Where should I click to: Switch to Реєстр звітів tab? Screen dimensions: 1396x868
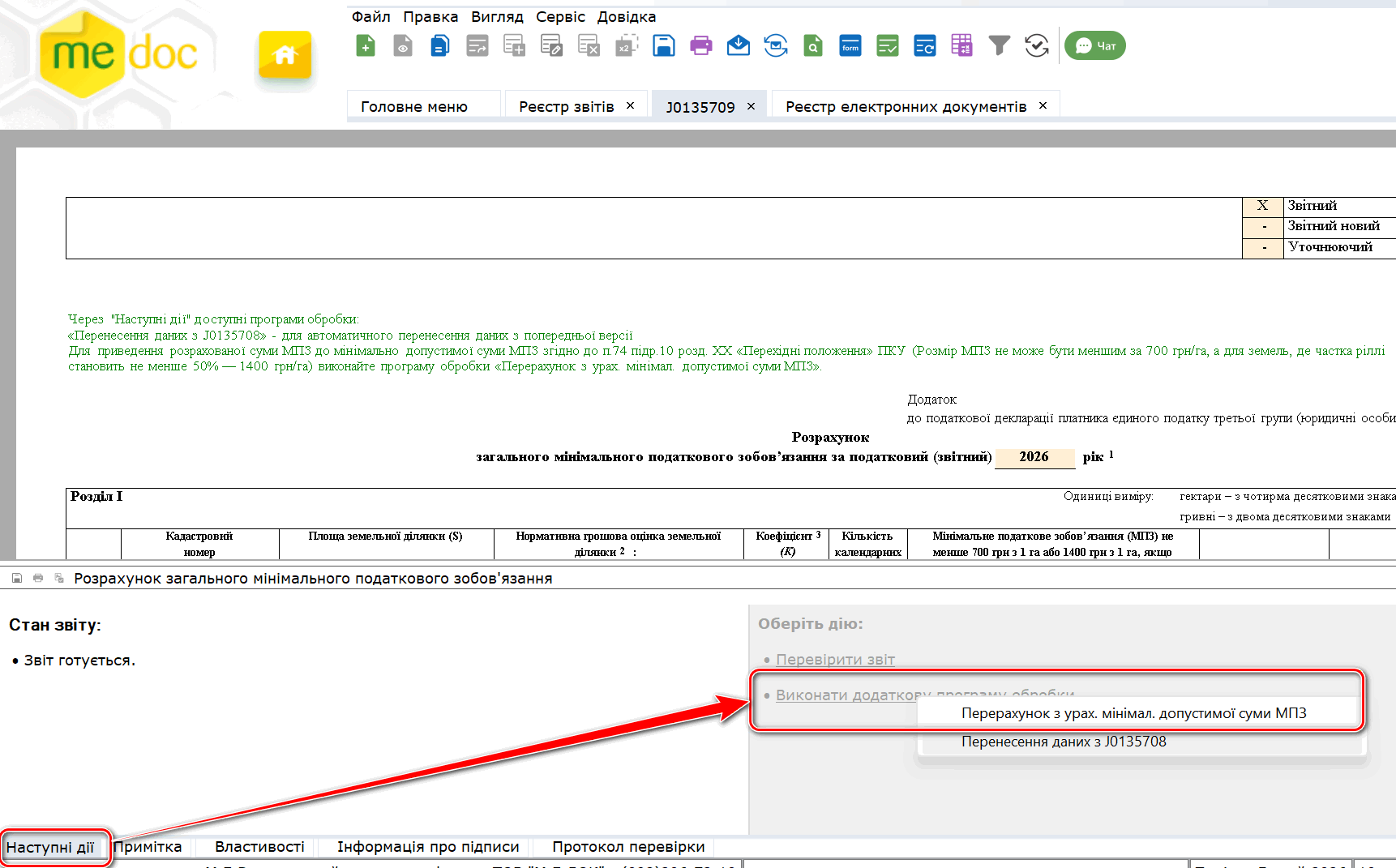pyautogui.click(x=566, y=107)
